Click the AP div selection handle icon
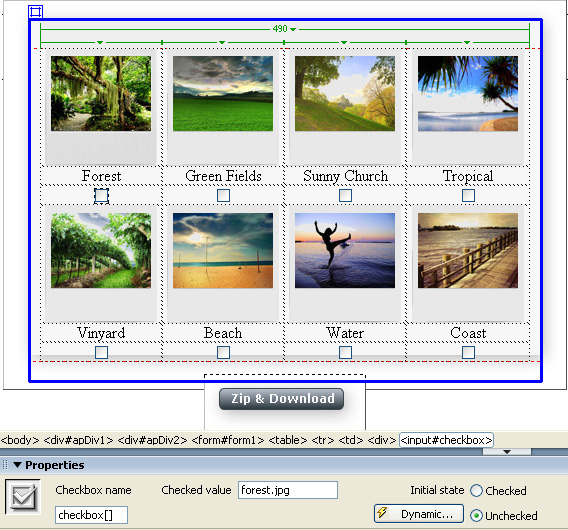 [x=36, y=12]
